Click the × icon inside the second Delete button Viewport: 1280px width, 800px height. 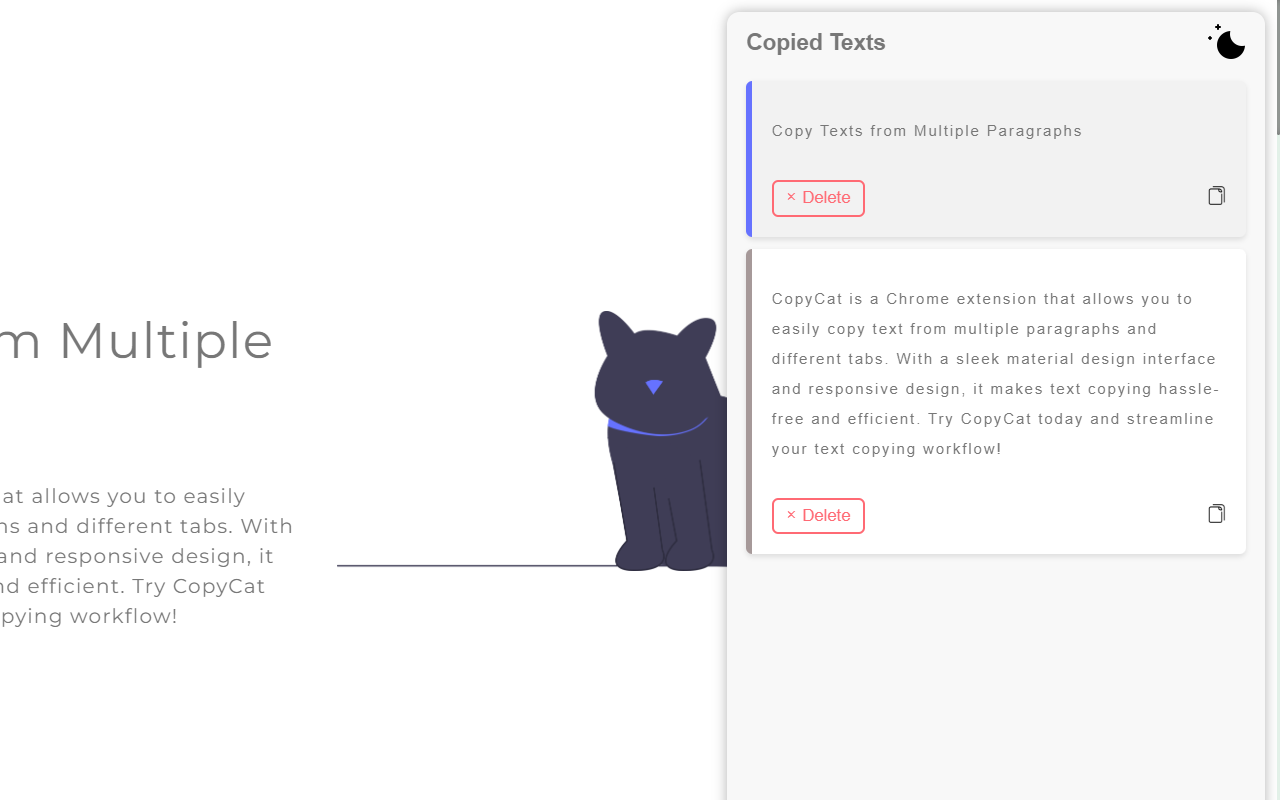792,515
